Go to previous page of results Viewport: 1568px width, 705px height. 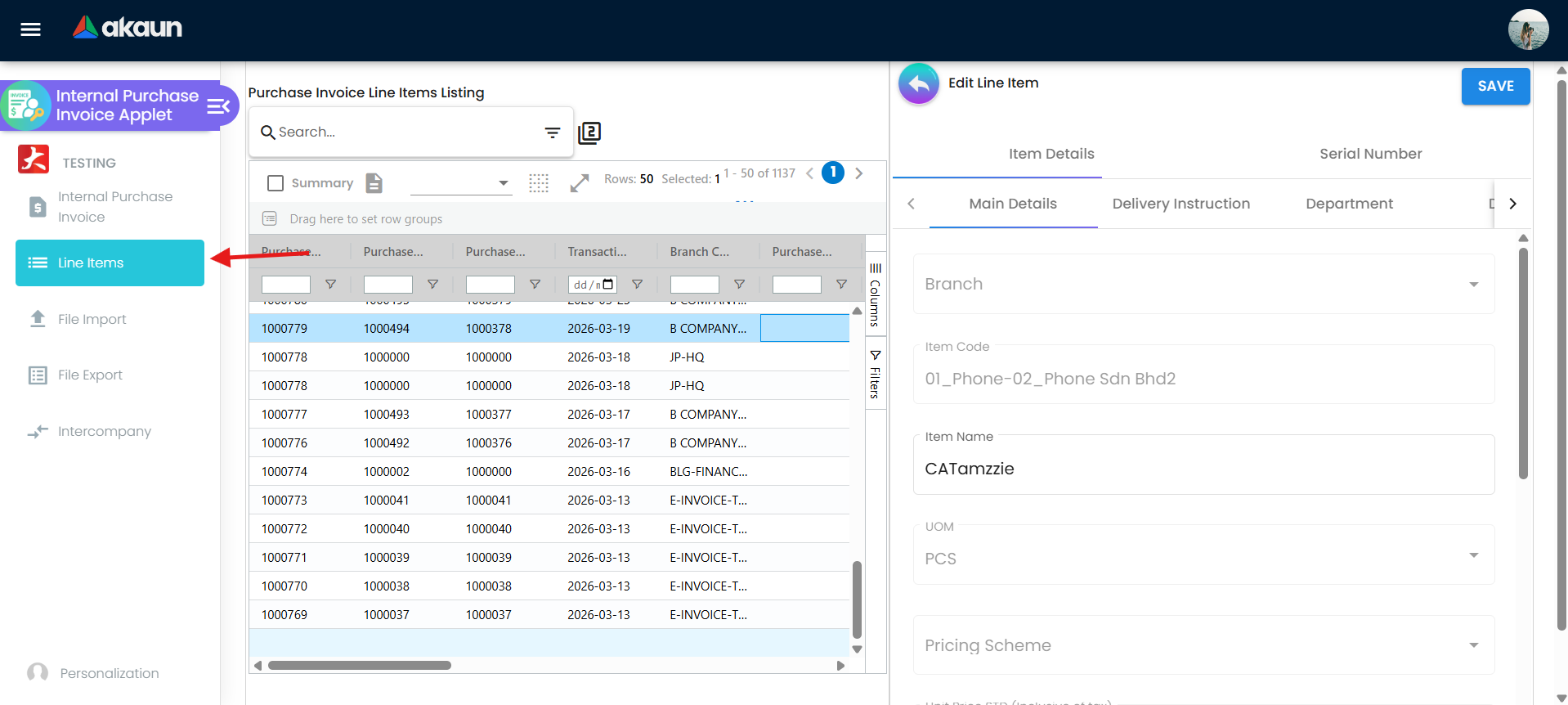(809, 173)
